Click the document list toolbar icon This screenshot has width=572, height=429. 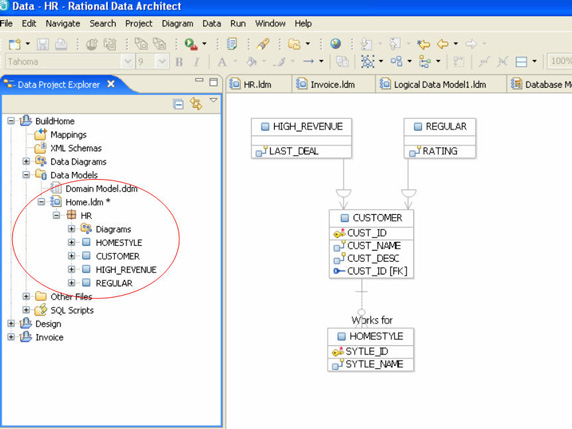point(232,44)
